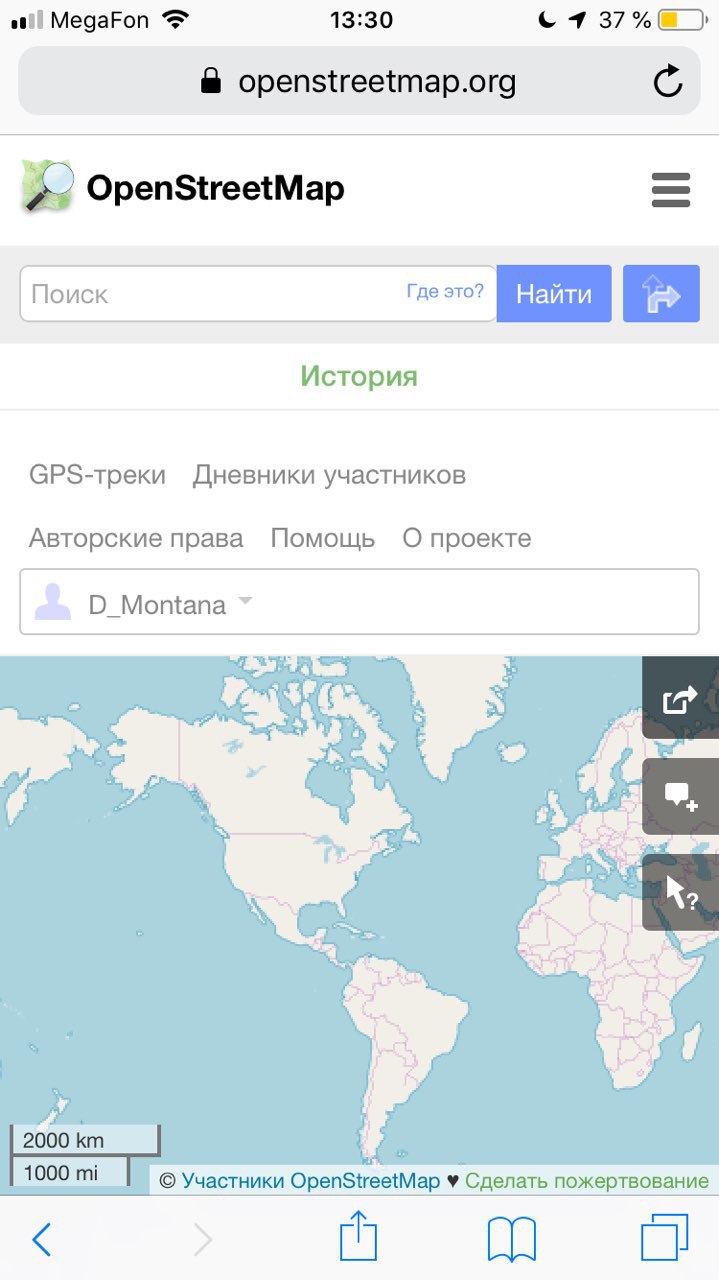Open the Safari share sheet
This screenshot has width=719, height=1280.
[358, 1237]
